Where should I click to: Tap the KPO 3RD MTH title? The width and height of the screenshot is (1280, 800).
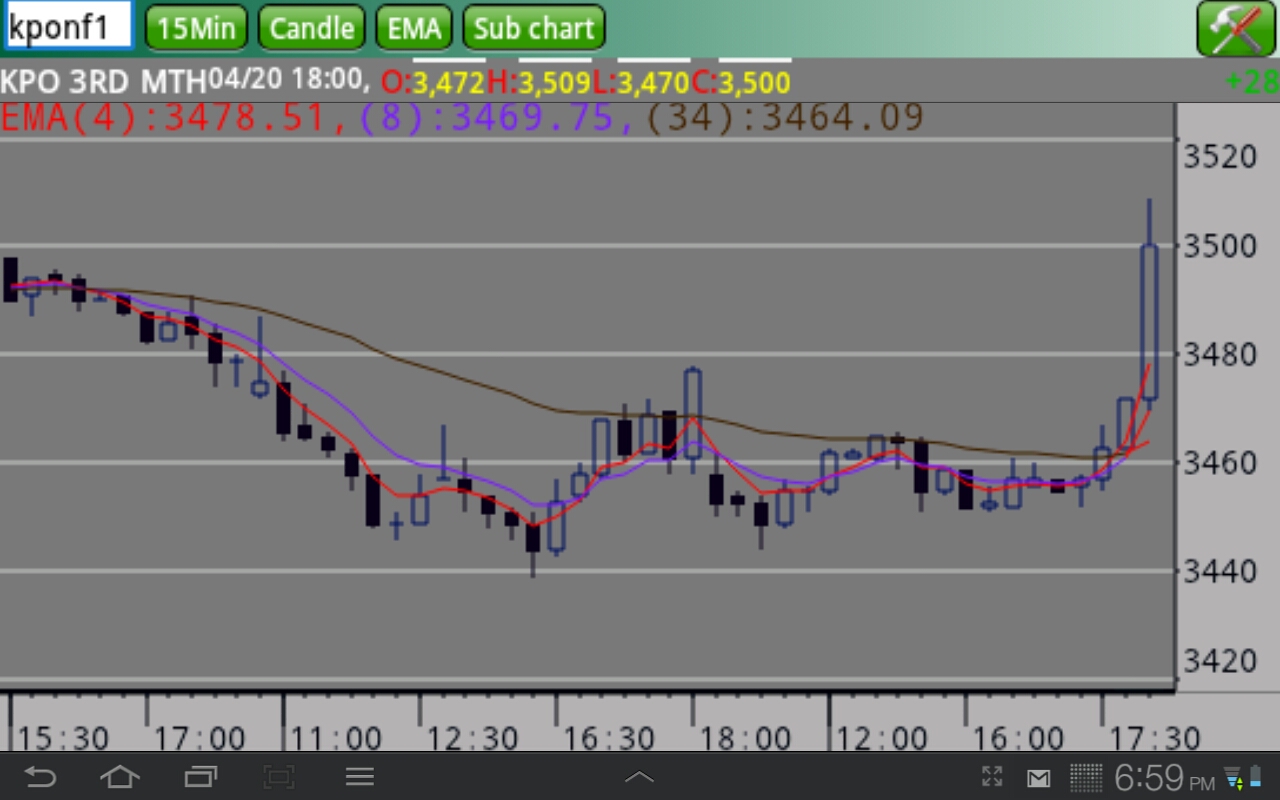pyautogui.click(x=103, y=81)
